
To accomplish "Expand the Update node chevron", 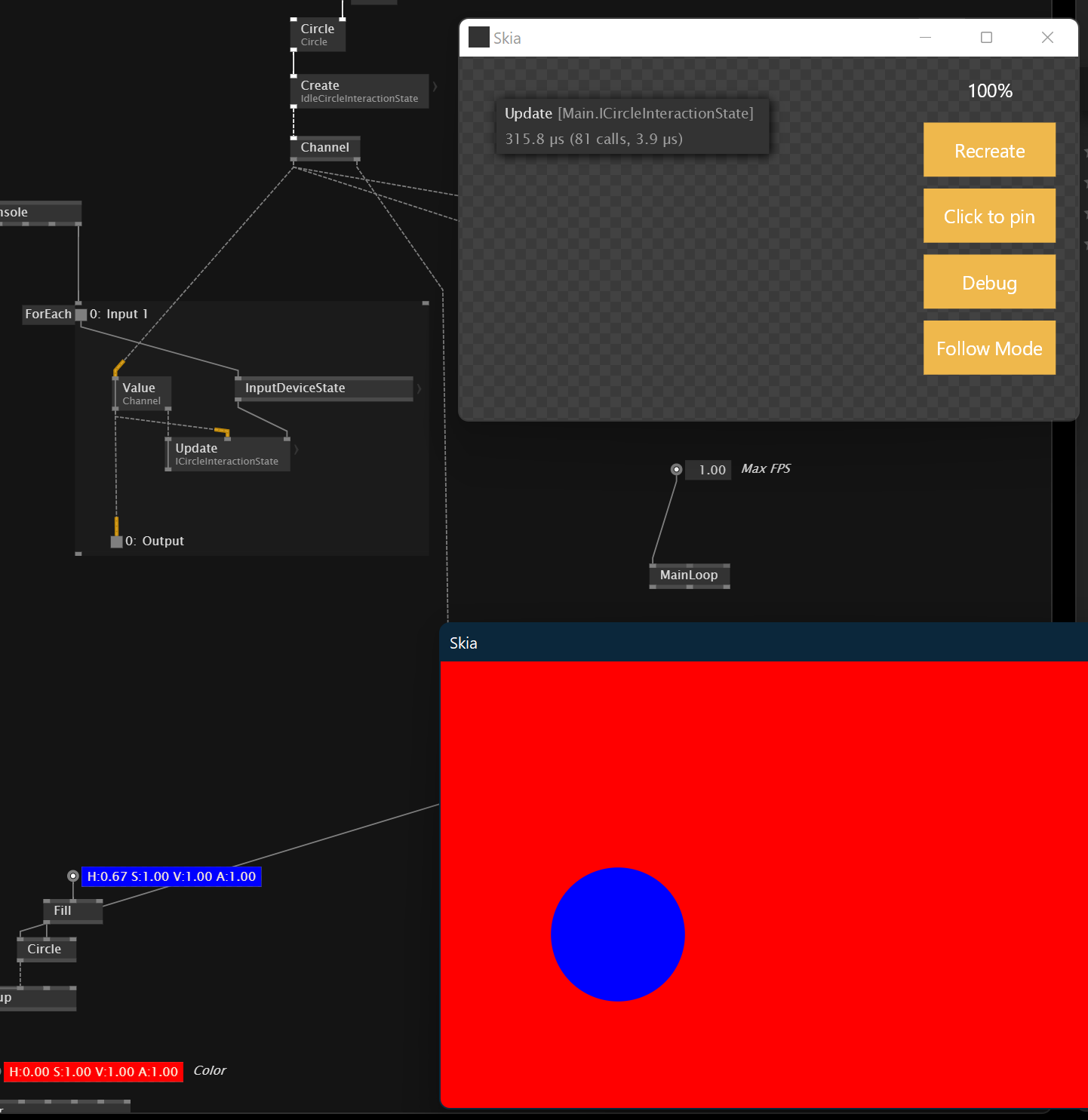I will pyautogui.click(x=297, y=450).
